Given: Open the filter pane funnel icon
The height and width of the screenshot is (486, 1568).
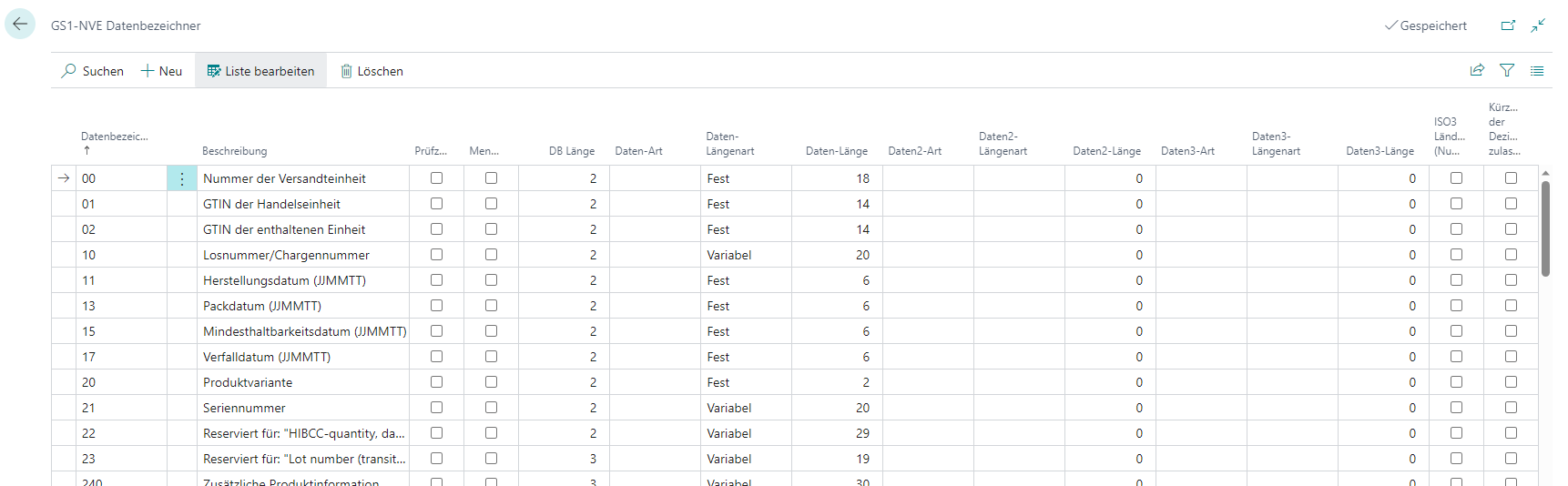Looking at the screenshot, I should tap(1507, 70).
